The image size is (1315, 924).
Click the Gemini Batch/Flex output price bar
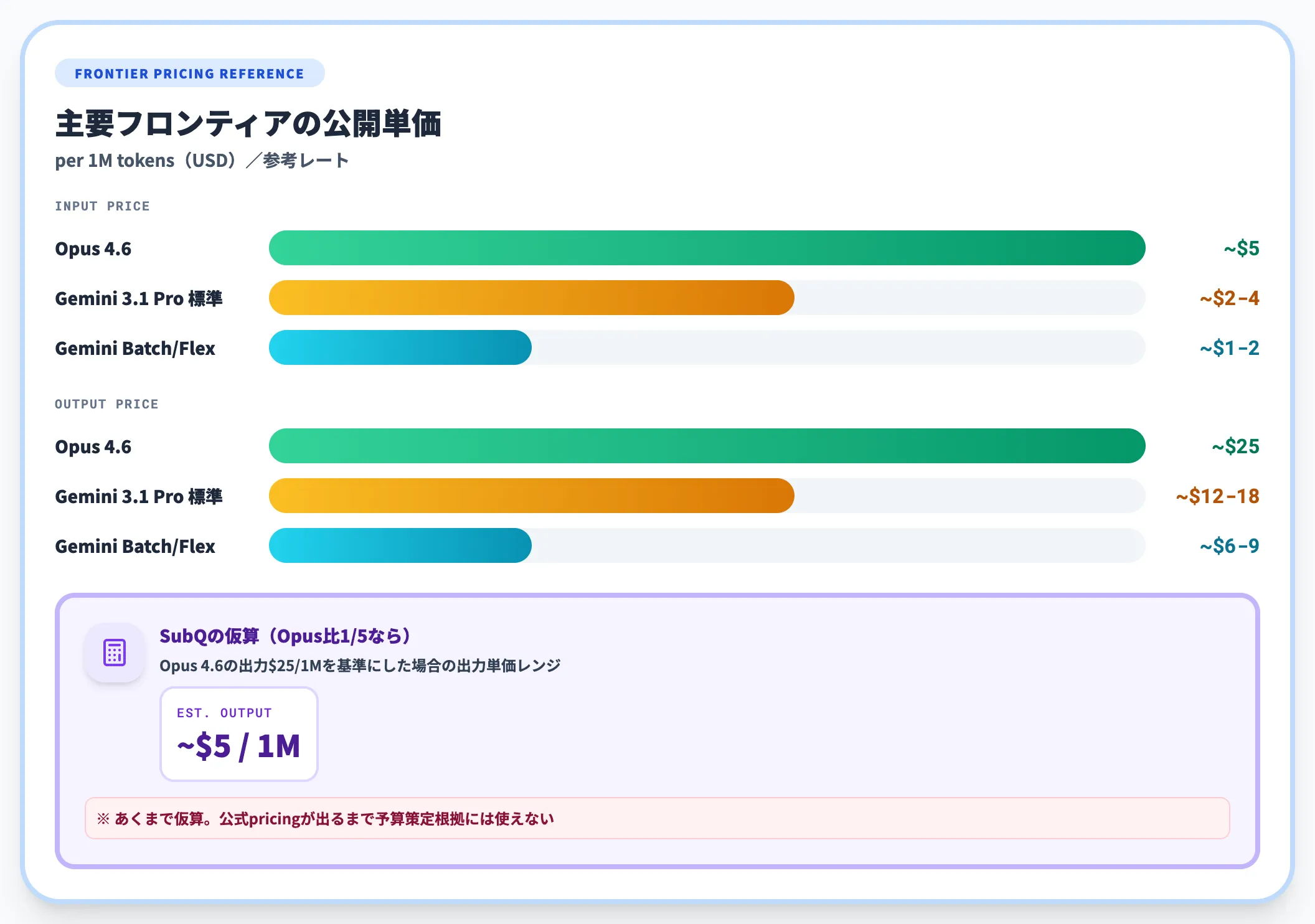coord(400,545)
